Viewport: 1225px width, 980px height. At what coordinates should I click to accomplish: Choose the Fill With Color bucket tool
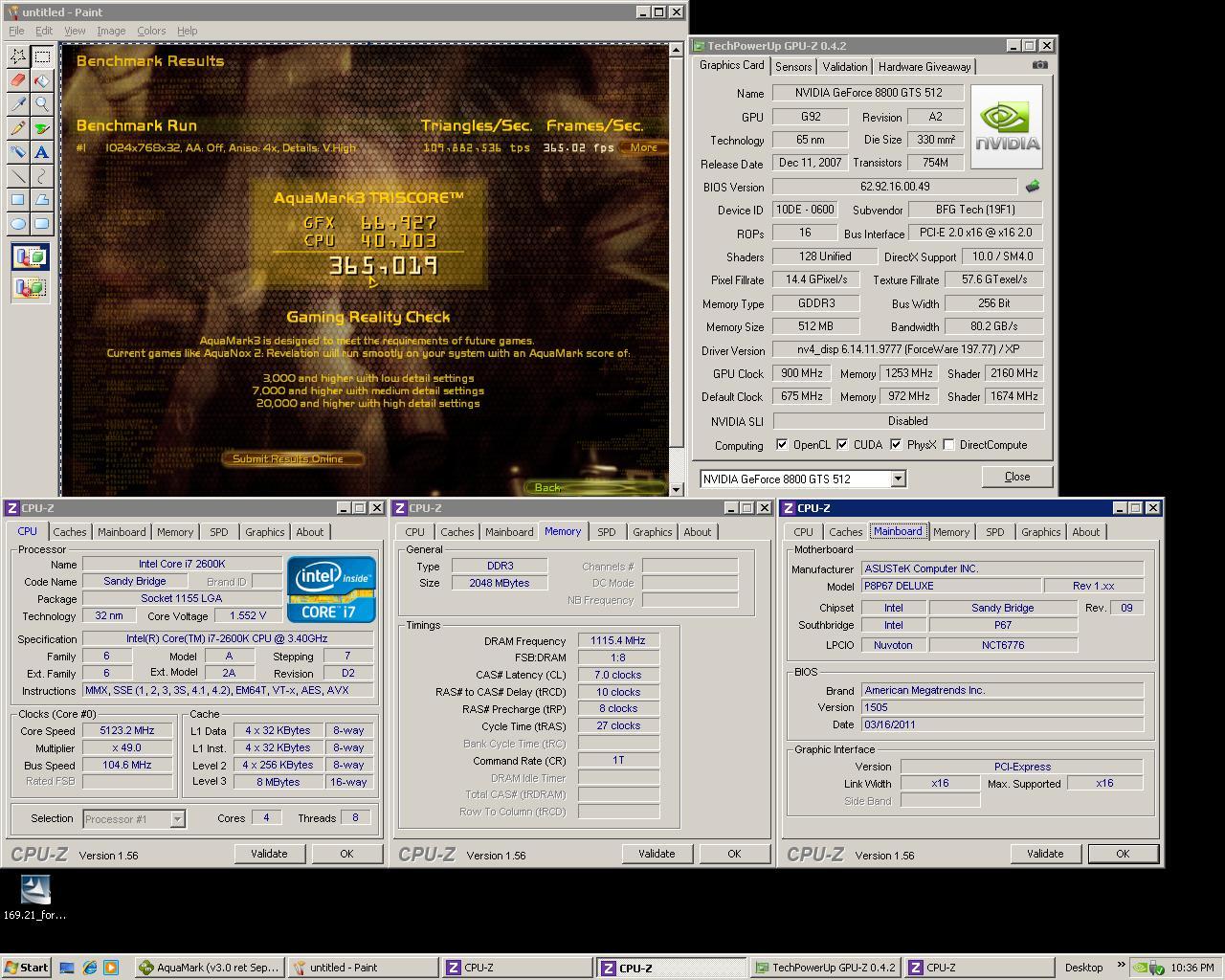pyautogui.click(x=41, y=80)
